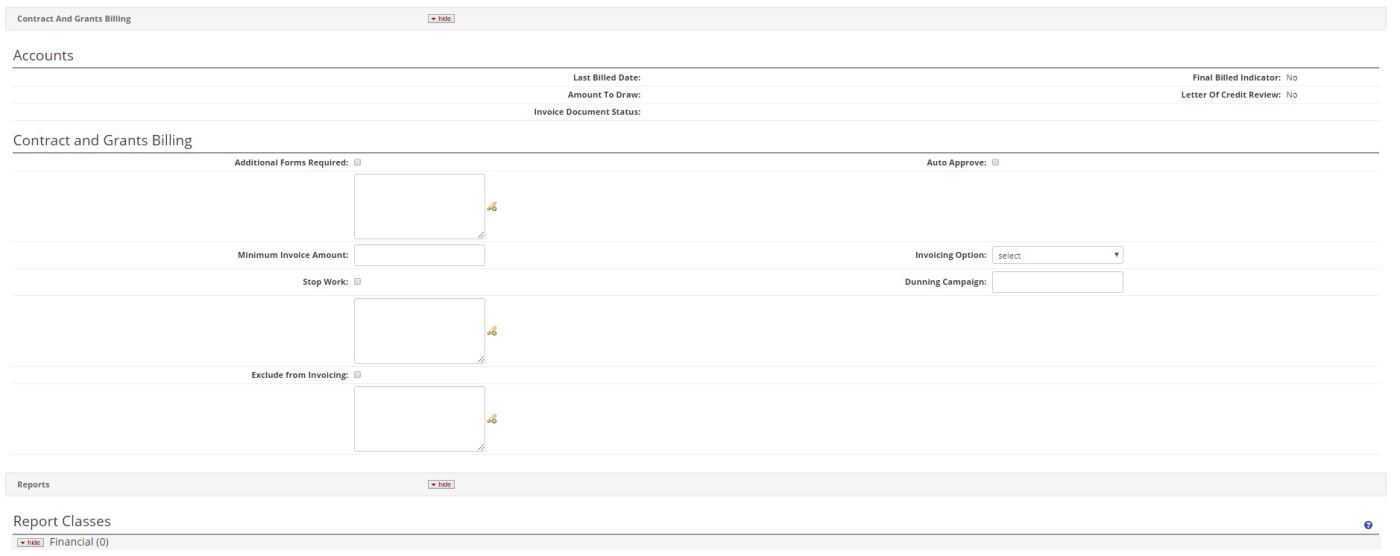Open expanded text editor beside Additional Forms textarea
Screen dimensions: 1400x556
491,207
